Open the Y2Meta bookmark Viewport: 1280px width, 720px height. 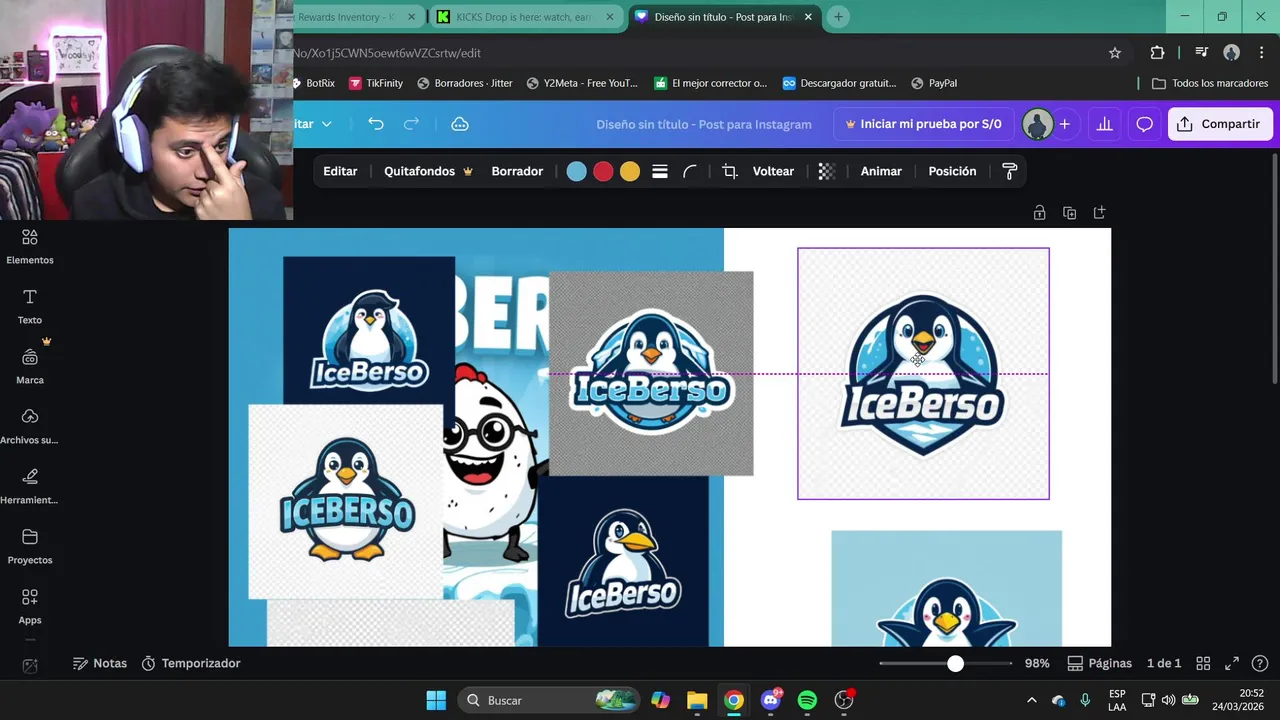point(582,83)
